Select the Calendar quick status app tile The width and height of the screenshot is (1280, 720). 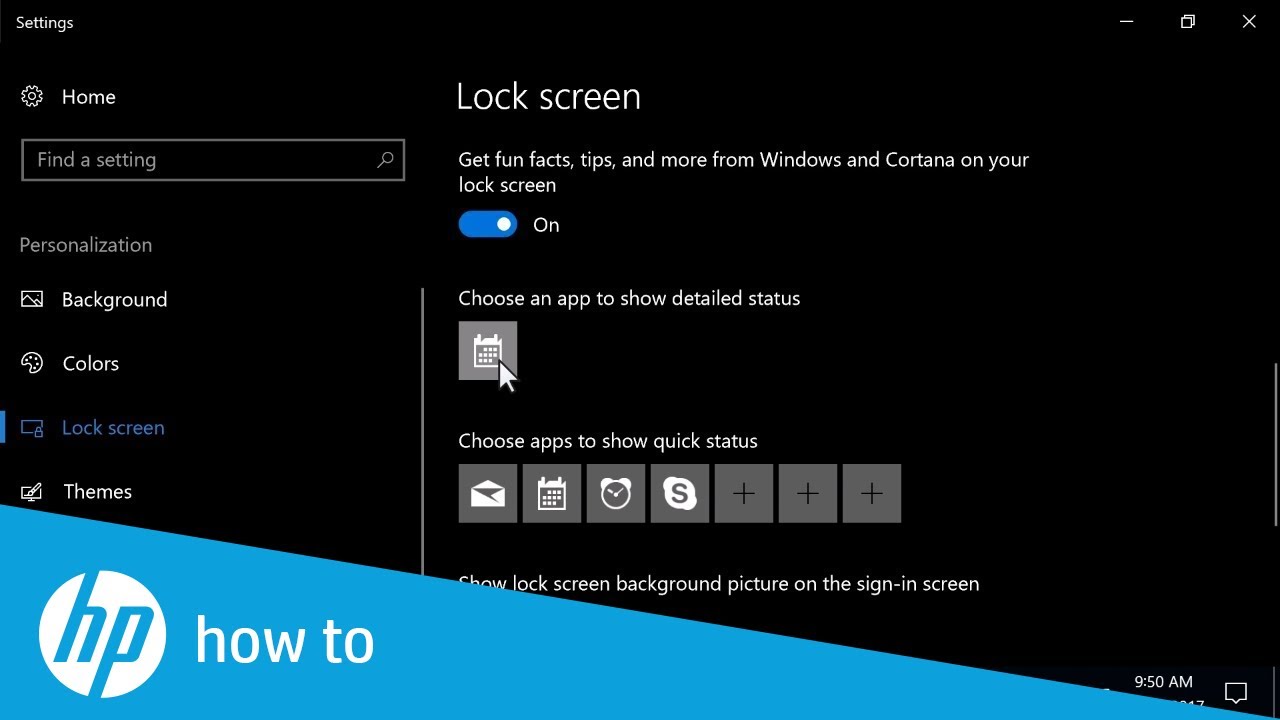point(551,493)
